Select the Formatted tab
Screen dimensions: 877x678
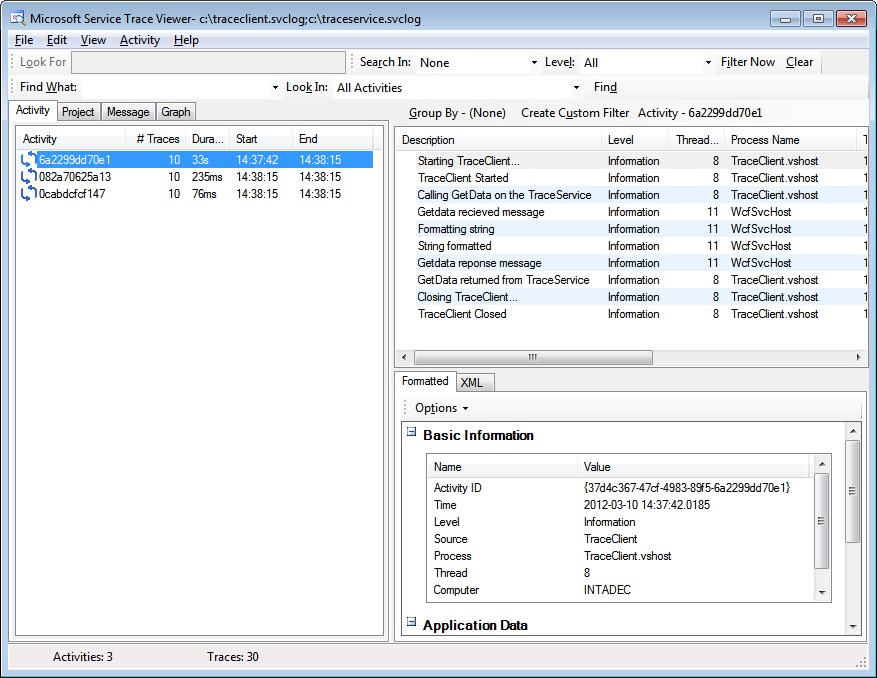[425, 381]
